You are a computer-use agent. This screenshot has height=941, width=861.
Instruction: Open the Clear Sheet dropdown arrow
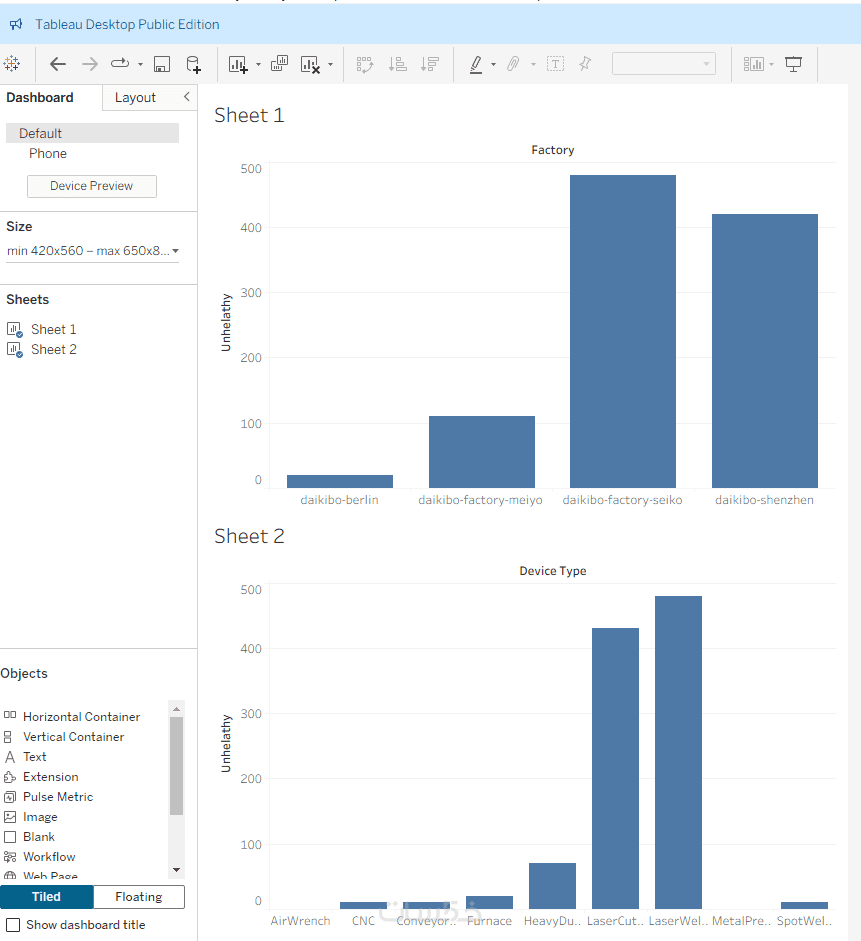click(x=330, y=64)
